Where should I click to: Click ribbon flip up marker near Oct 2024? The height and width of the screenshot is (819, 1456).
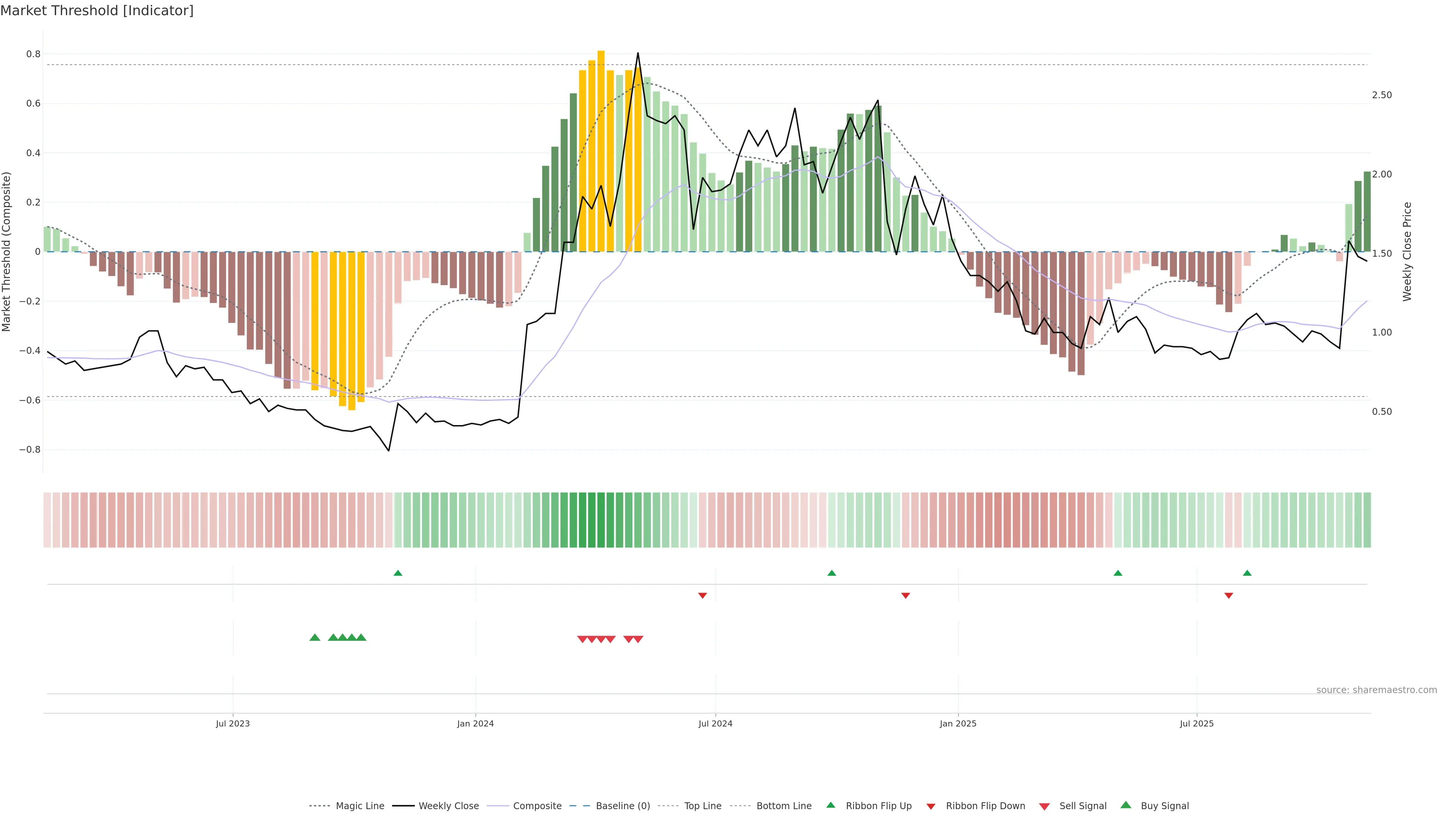832,573
